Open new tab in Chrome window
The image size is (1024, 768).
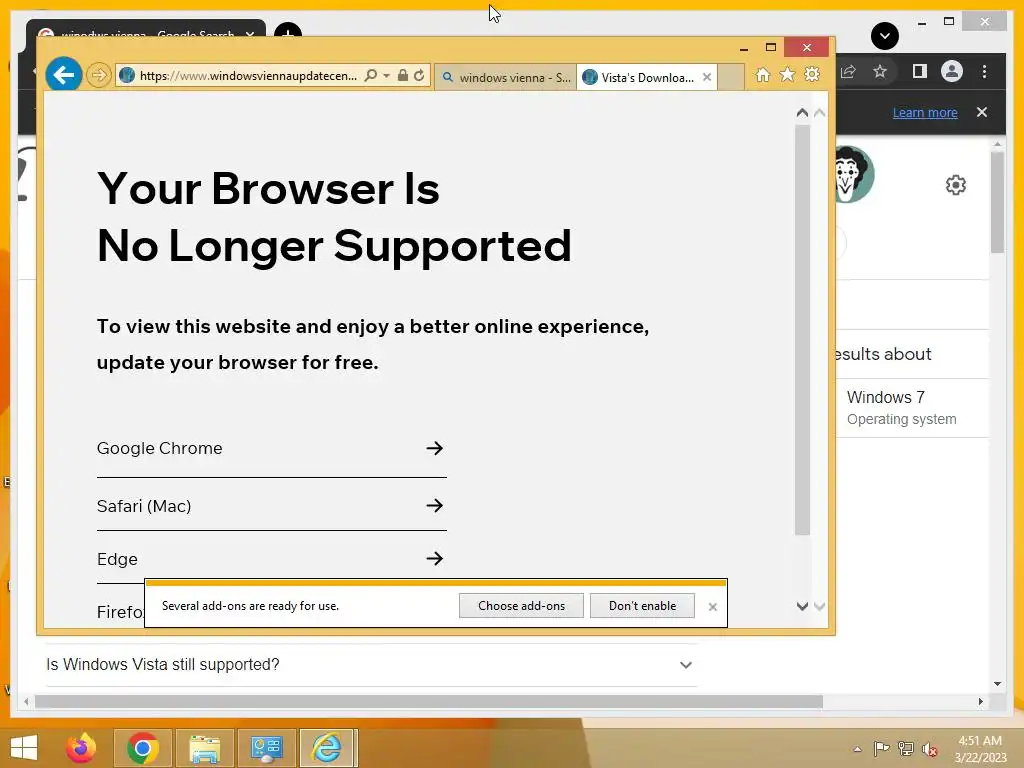pyautogui.click(x=288, y=31)
